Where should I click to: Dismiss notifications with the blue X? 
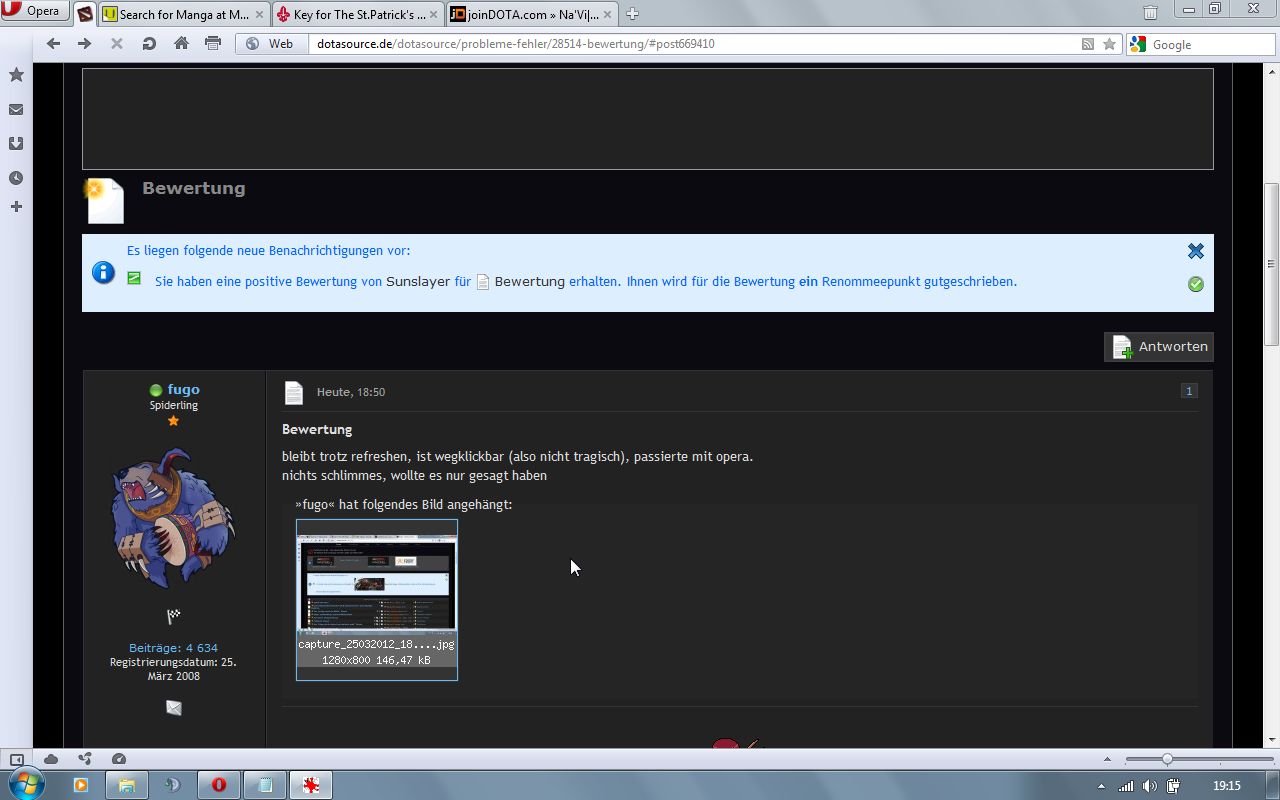click(x=1195, y=251)
